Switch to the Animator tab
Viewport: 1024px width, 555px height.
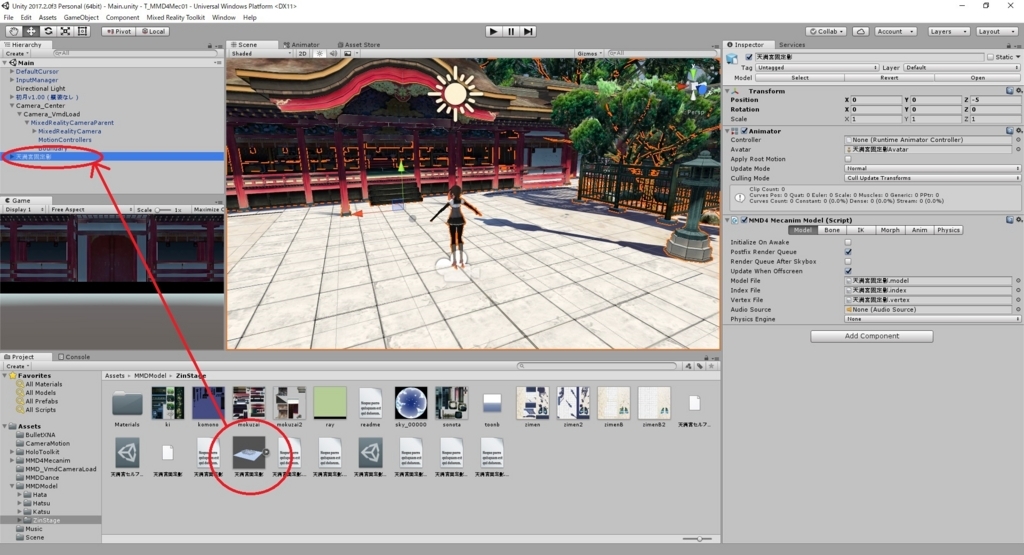[302, 44]
